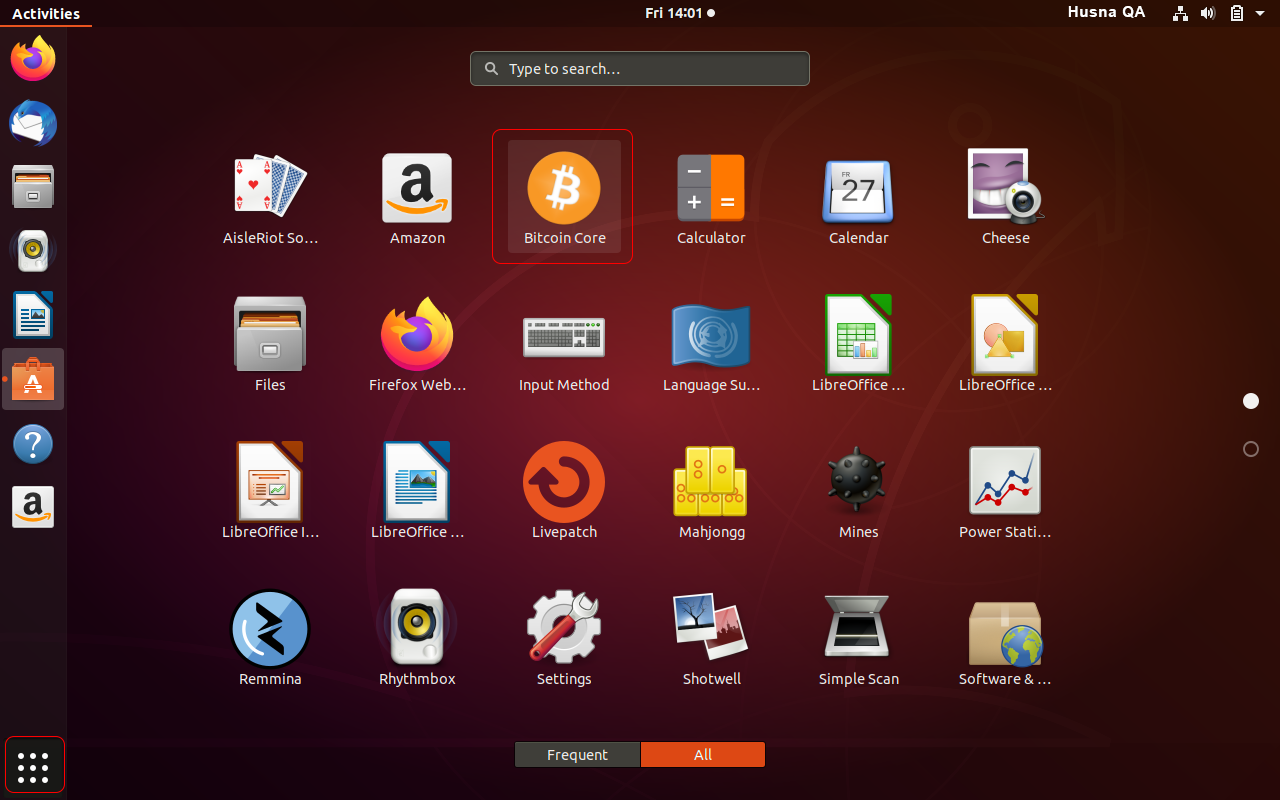
Task: Open the Amazon app in the grid
Action: (x=417, y=198)
